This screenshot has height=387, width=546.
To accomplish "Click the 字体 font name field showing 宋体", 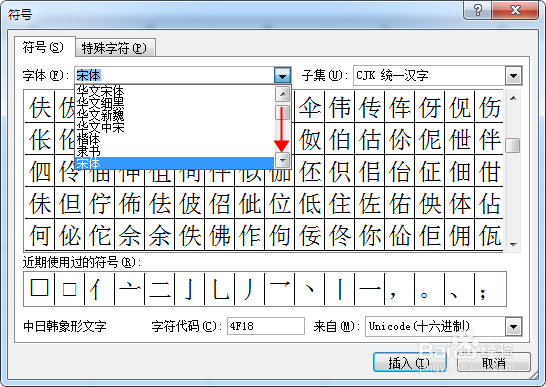I will pos(174,75).
